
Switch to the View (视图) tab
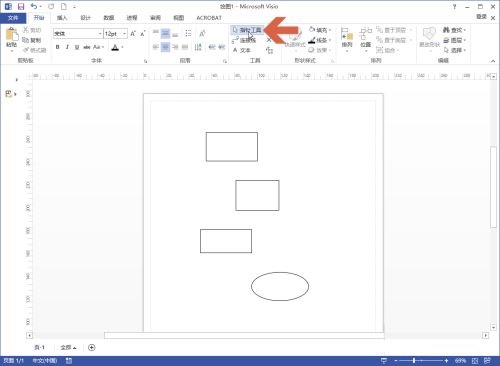(x=179, y=18)
